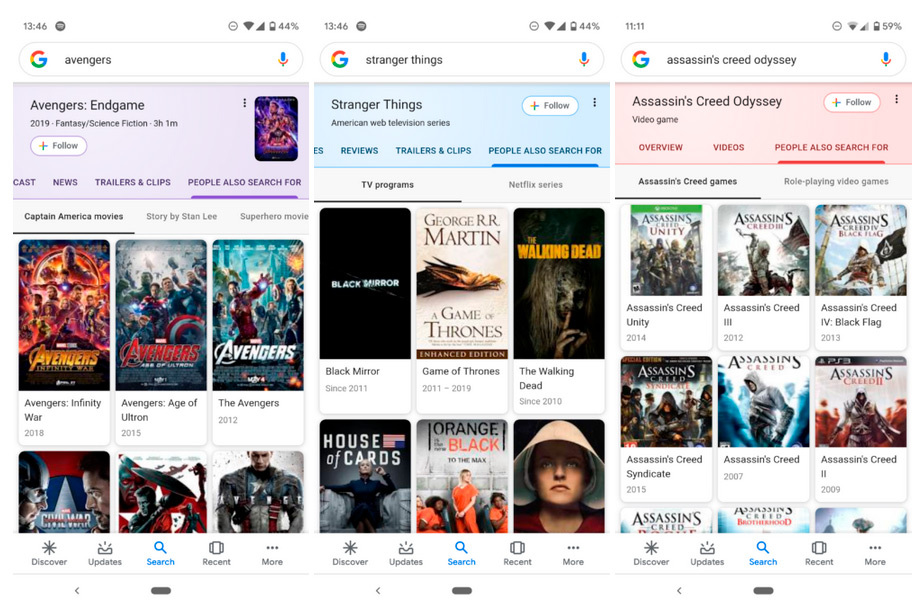Open Assassin's Creed III card
This screenshot has width=922, height=606.
(763, 276)
